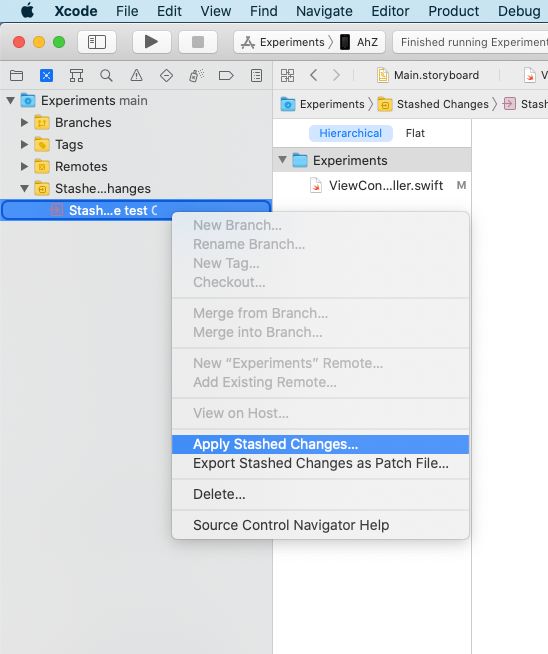Image resolution: width=548 pixels, height=654 pixels.
Task: Select Experiments main repository row
Action: click(136, 101)
